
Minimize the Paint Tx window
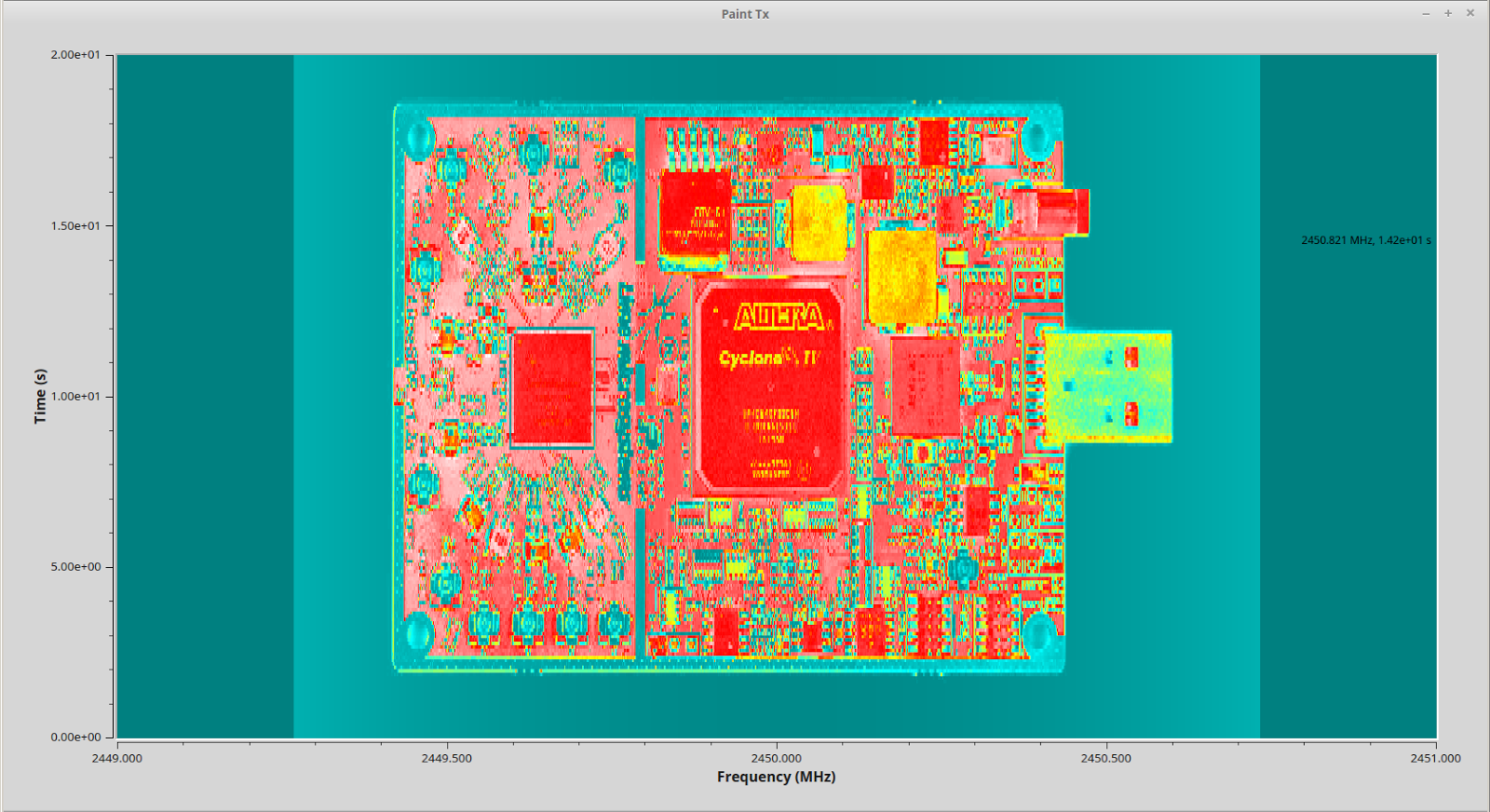pos(1426,14)
